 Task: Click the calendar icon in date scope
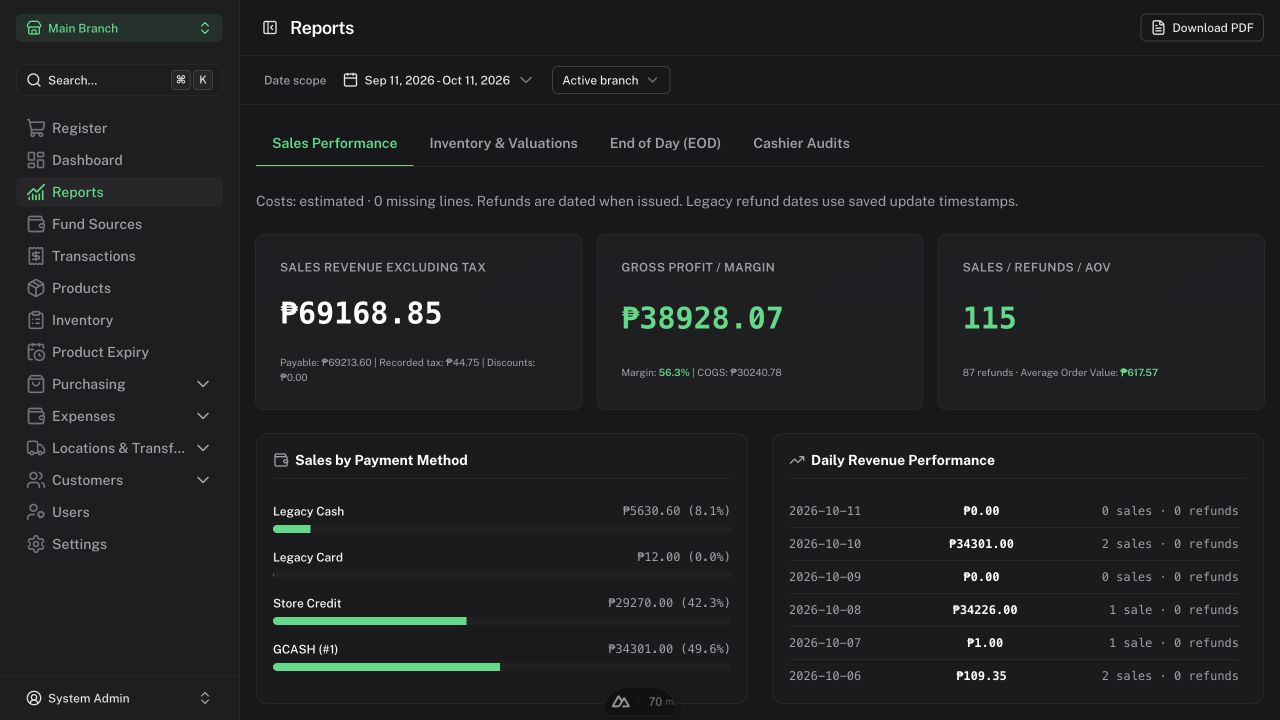(350, 80)
